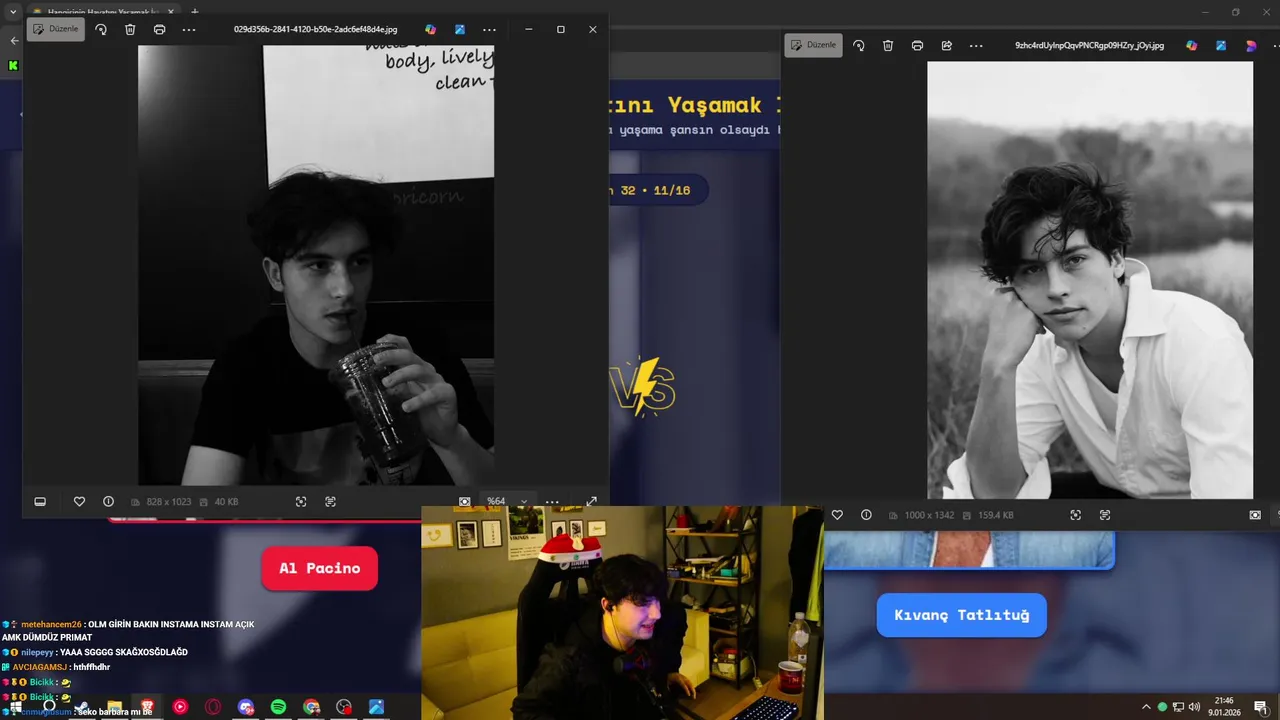Click Düzenle edit button in left photo window

56,29
